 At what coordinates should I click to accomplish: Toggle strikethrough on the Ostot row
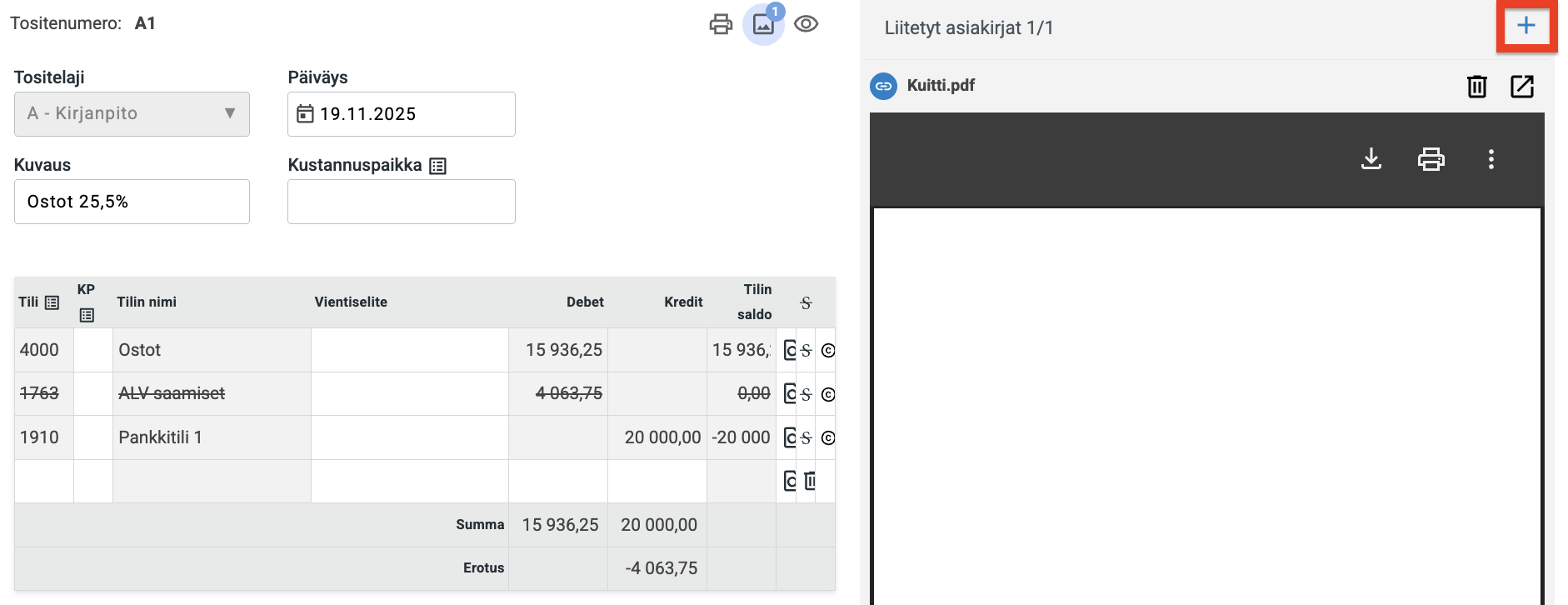[x=806, y=351]
